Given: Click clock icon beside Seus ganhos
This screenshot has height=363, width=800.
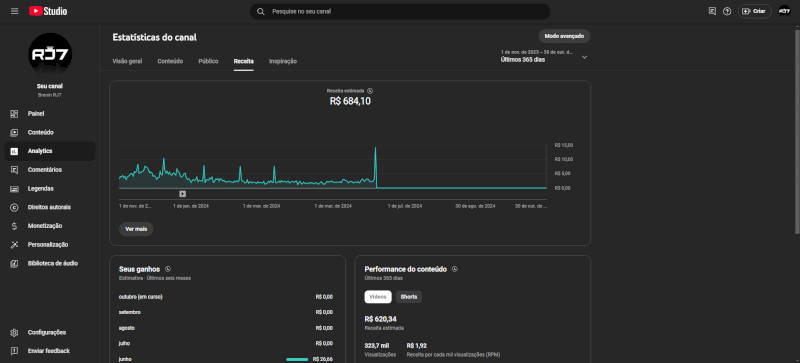Looking at the screenshot, I should coord(168,269).
